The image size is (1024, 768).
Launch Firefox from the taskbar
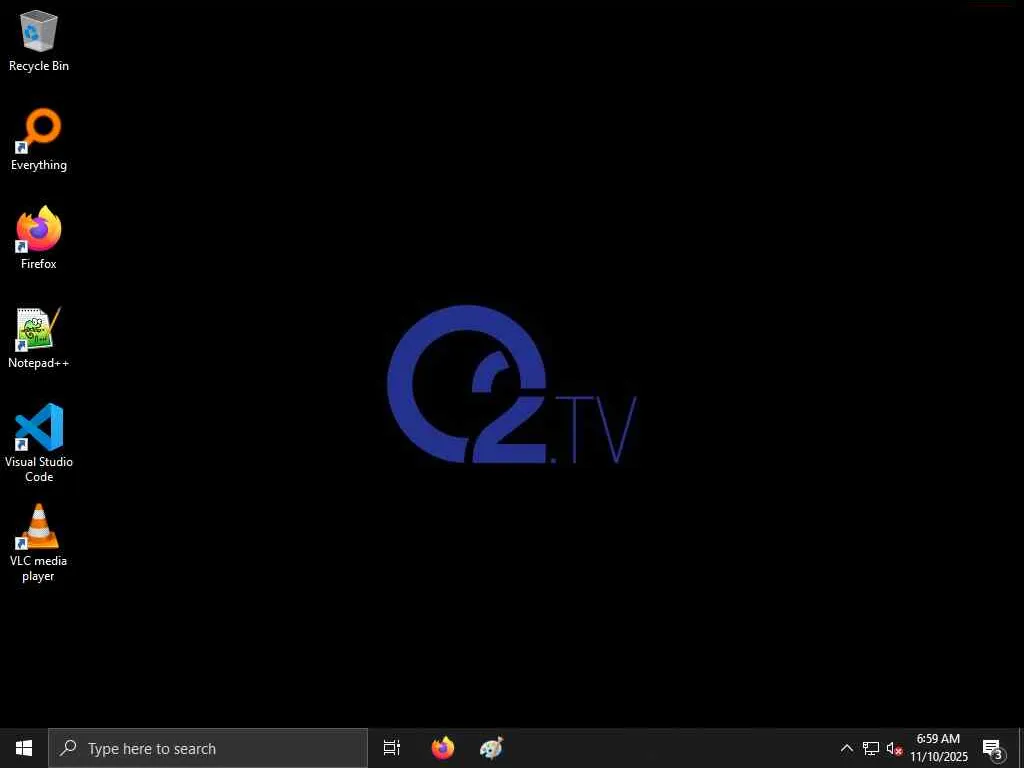point(443,748)
